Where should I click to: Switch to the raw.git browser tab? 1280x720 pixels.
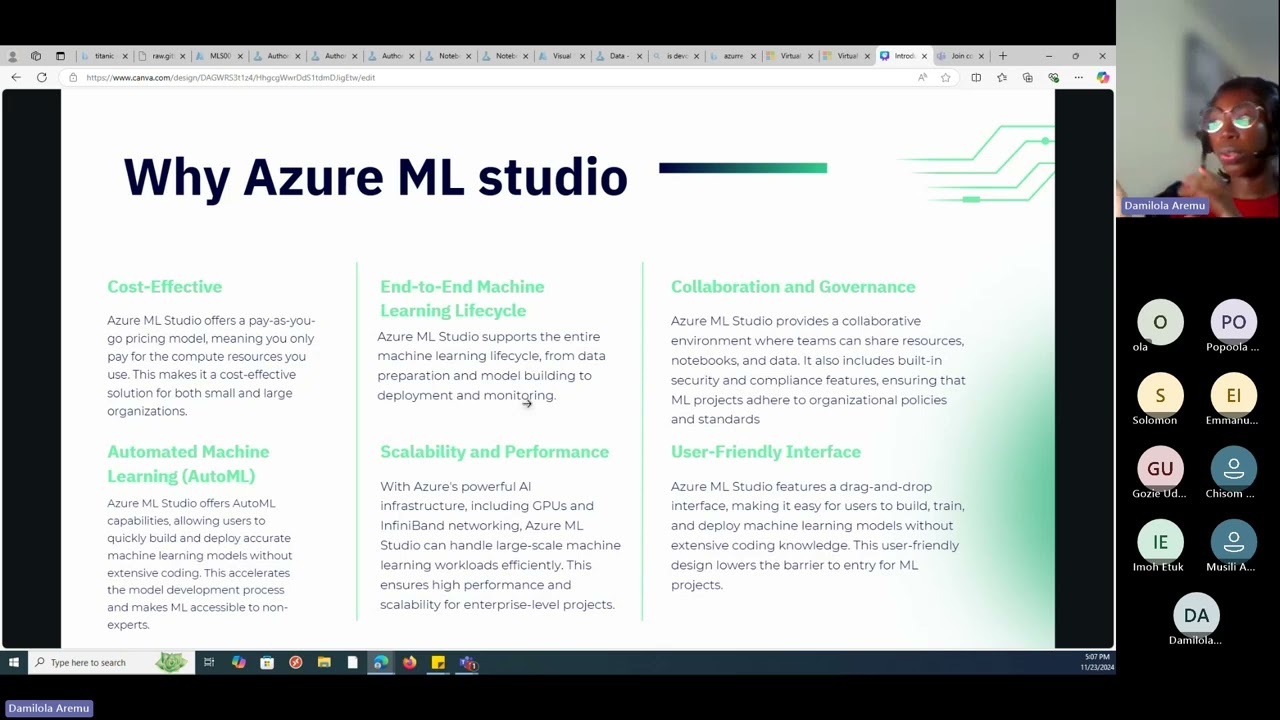[x=161, y=56]
